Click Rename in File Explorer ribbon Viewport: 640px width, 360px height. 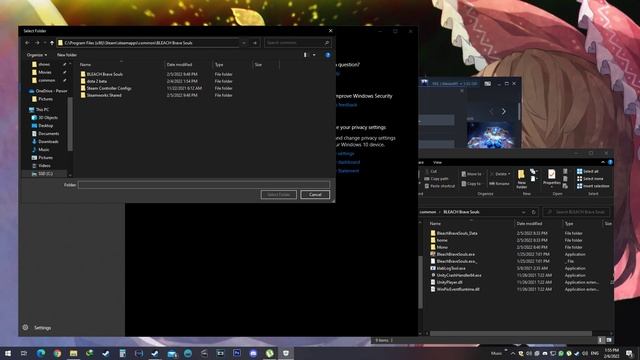(x=499, y=184)
